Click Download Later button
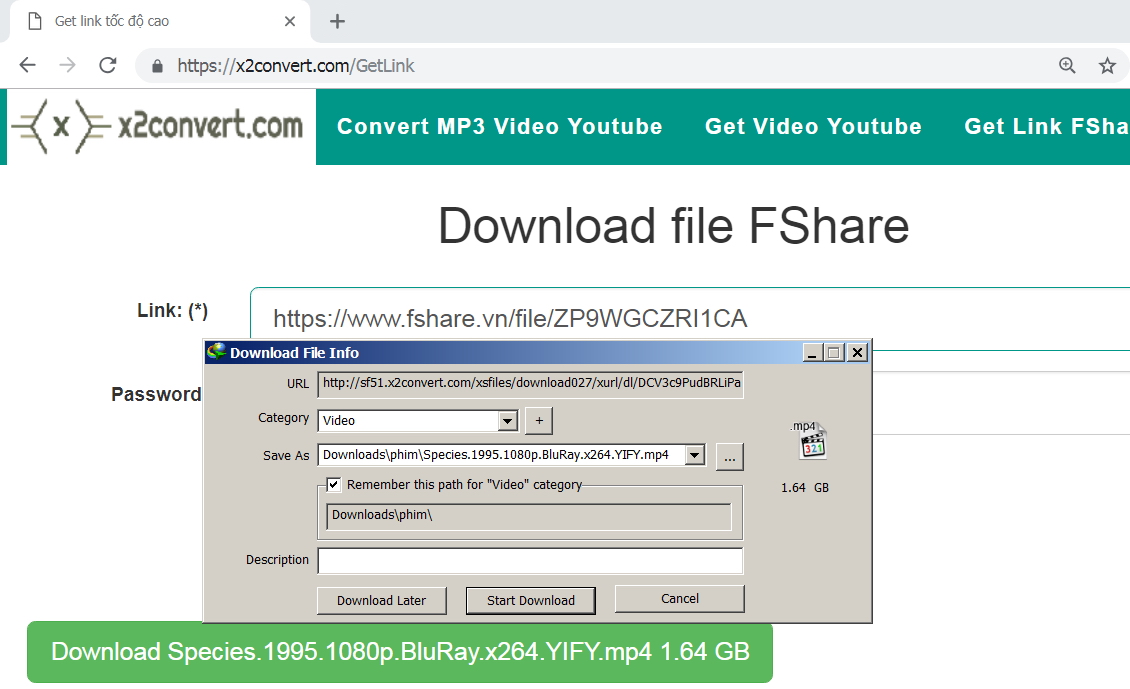Viewport: 1130px width, 689px height. point(381,600)
